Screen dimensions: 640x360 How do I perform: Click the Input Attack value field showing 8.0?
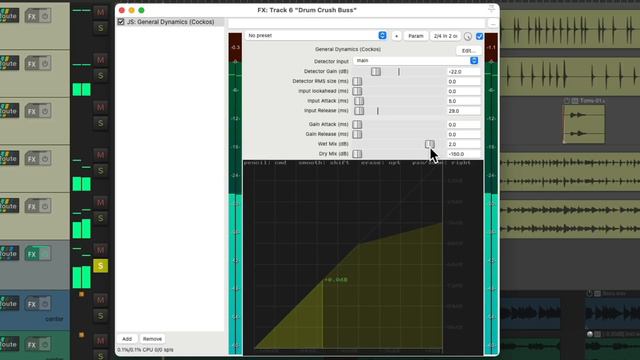(x=464, y=101)
